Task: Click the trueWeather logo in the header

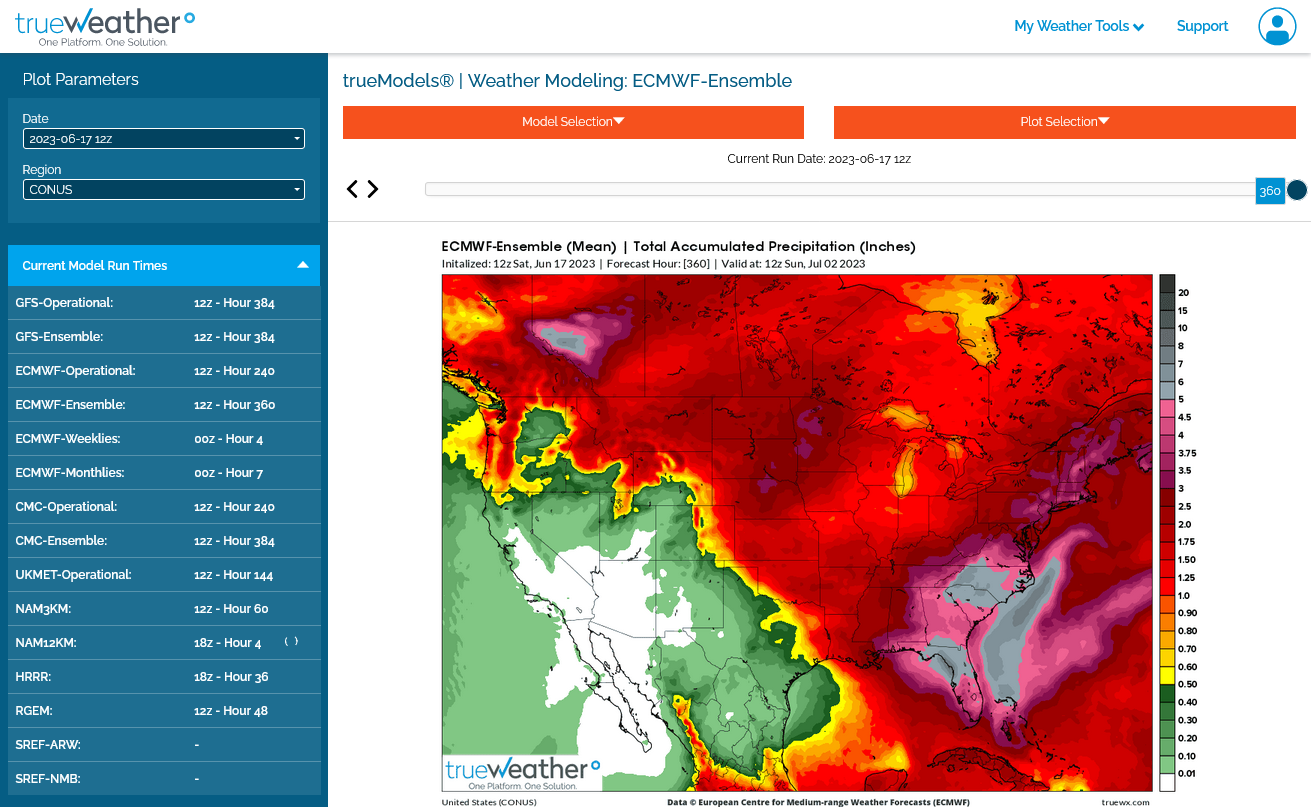Action: coord(105,27)
